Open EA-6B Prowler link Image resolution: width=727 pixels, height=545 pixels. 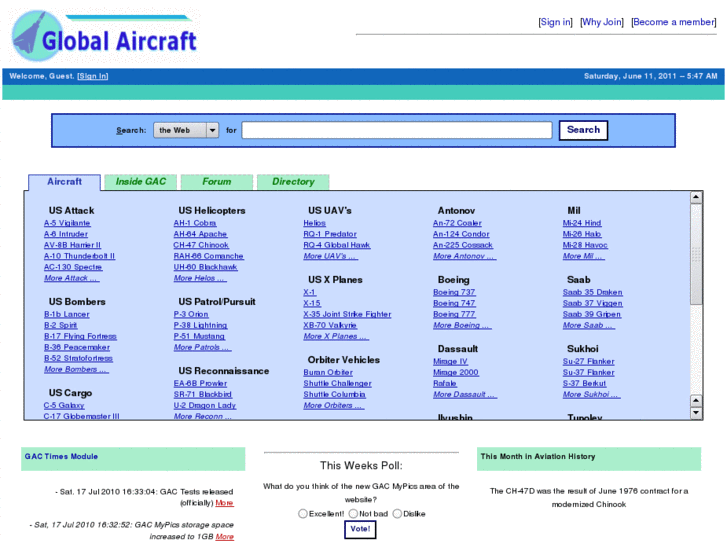coord(200,384)
